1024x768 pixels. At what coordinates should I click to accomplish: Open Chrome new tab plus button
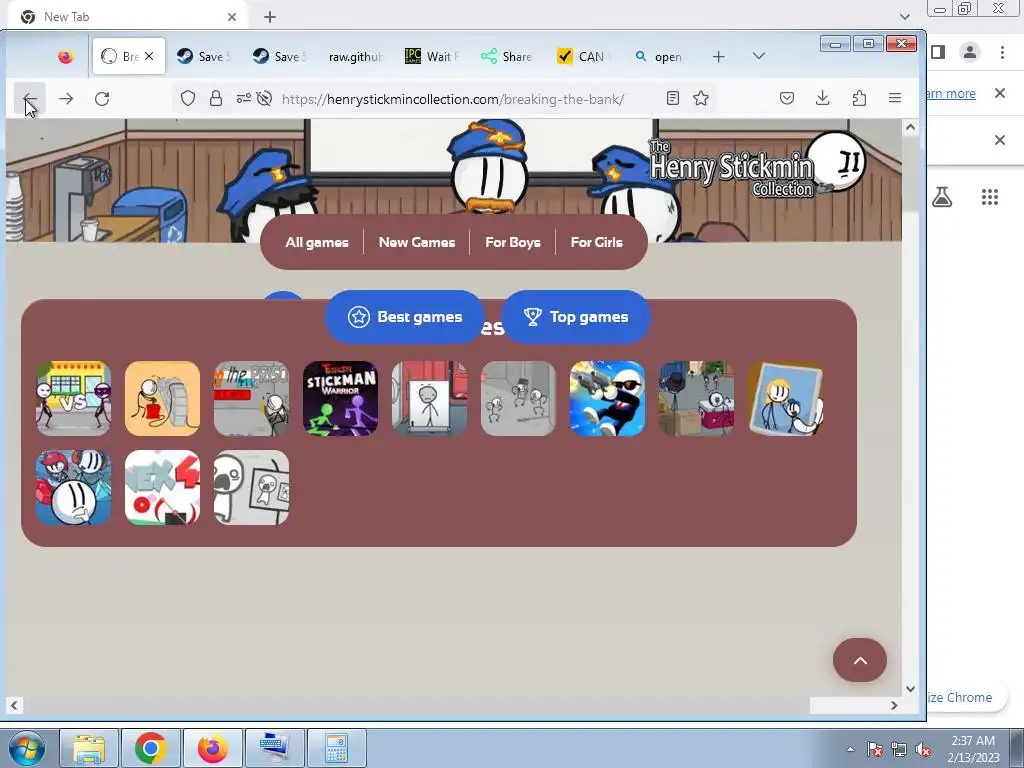pos(270,17)
